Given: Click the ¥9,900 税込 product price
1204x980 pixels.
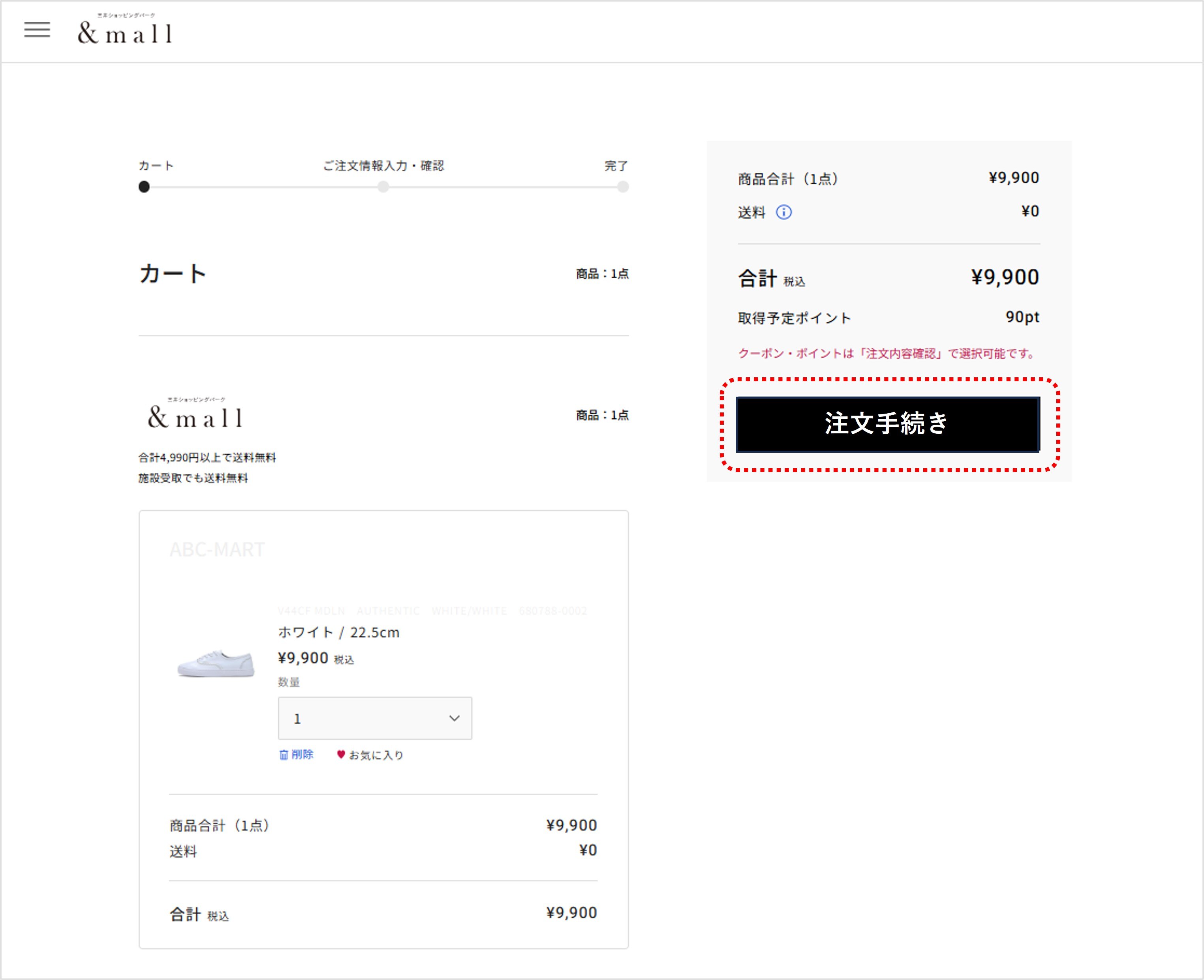Looking at the screenshot, I should (316, 658).
